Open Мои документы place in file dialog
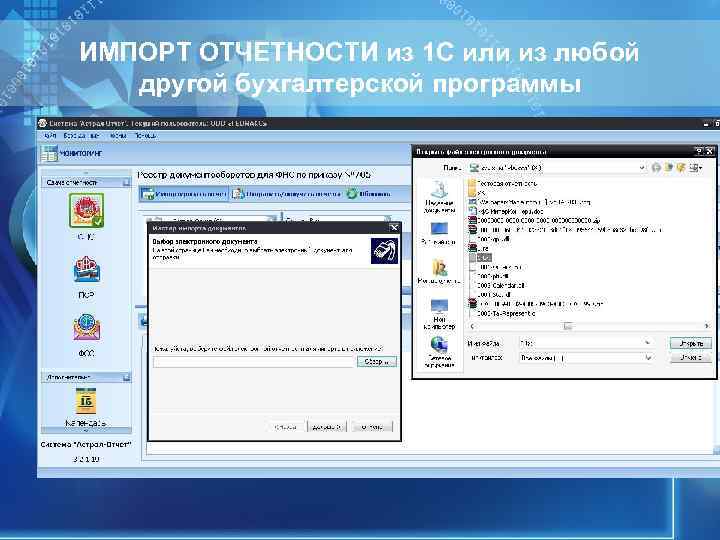The height and width of the screenshot is (540, 720). pos(439,272)
